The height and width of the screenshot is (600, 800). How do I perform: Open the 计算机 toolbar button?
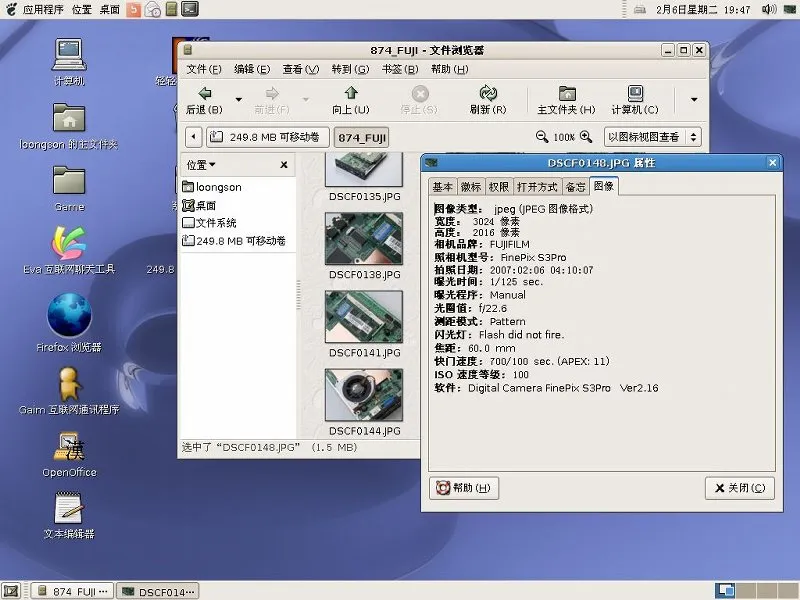635,100
